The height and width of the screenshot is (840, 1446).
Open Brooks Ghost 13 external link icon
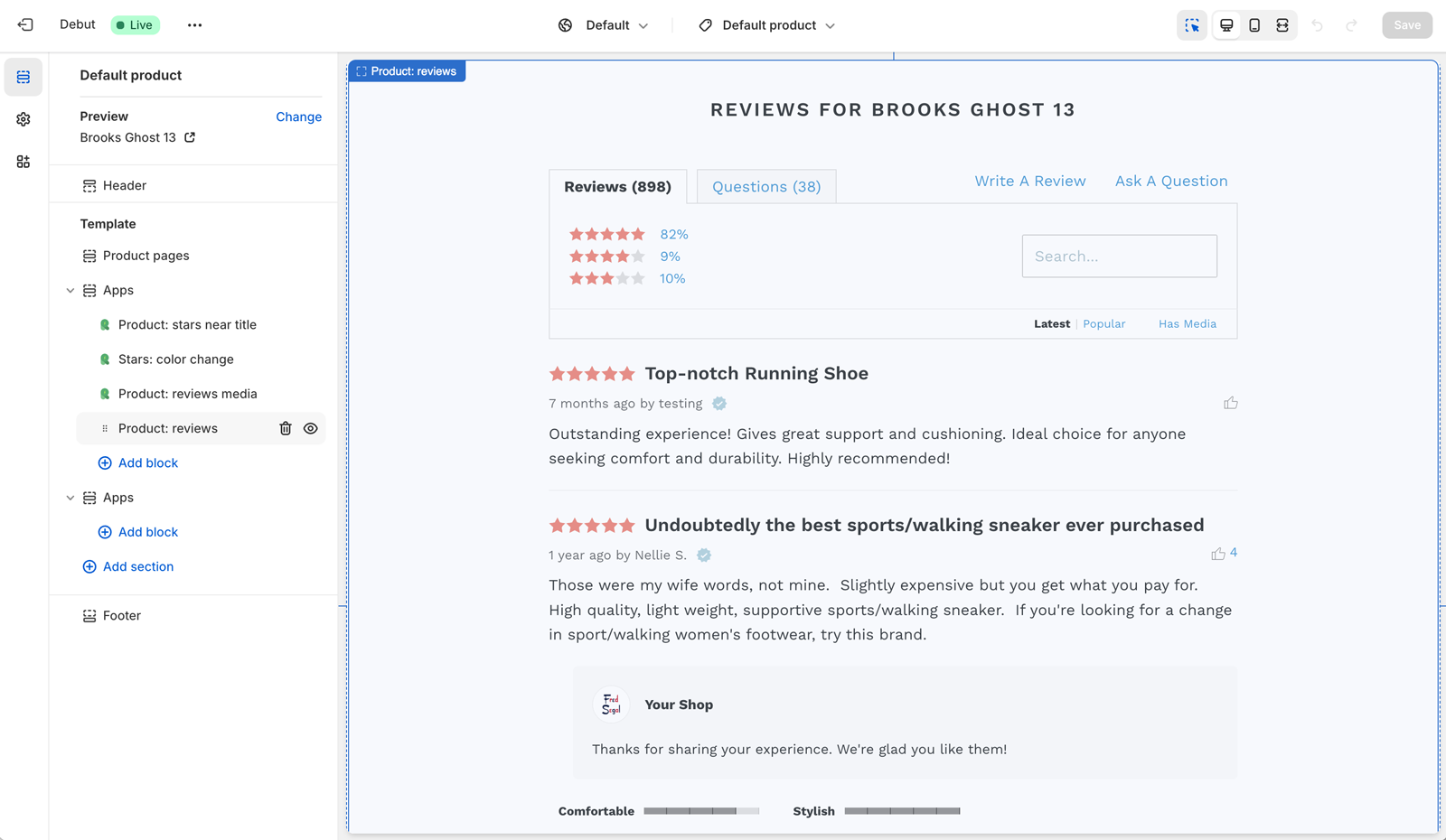(190, 137)
